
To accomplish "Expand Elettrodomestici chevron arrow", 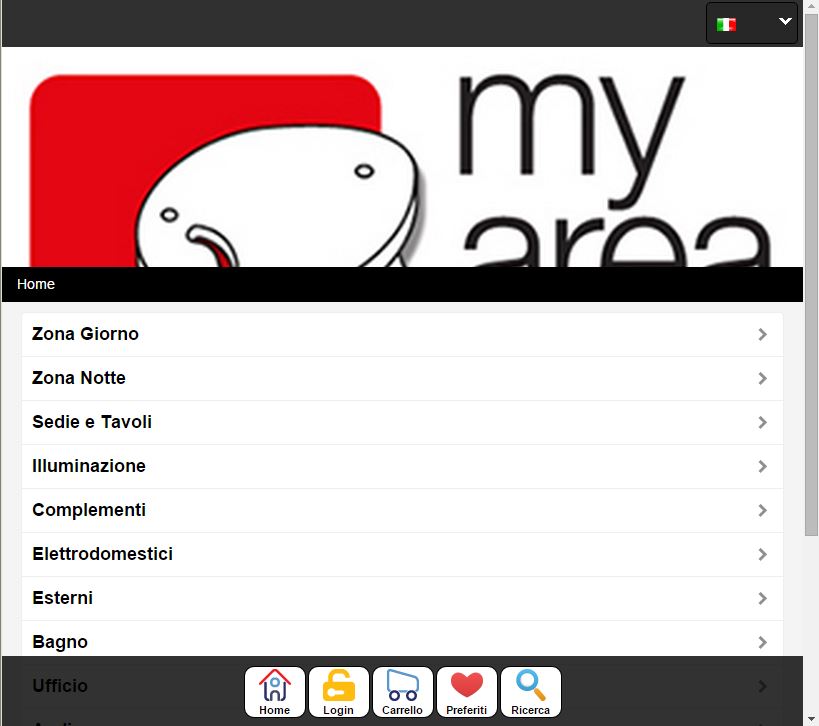I will point(763,554).
